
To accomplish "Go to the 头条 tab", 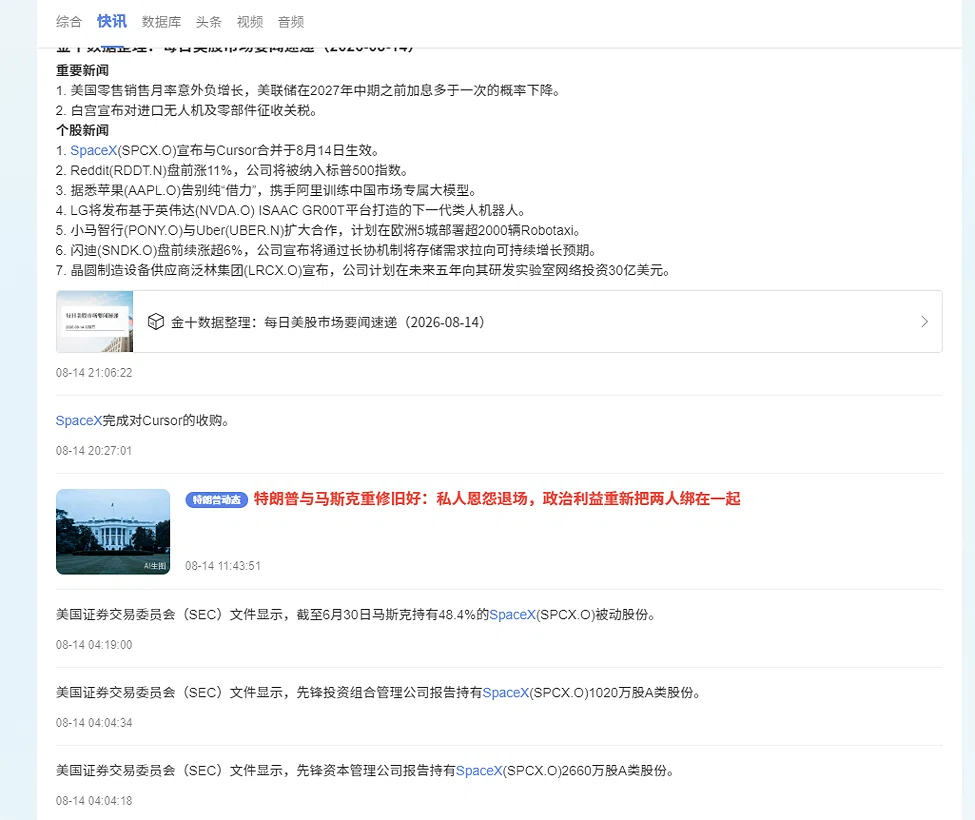I will pyautogui.click(x=208, y=22).
